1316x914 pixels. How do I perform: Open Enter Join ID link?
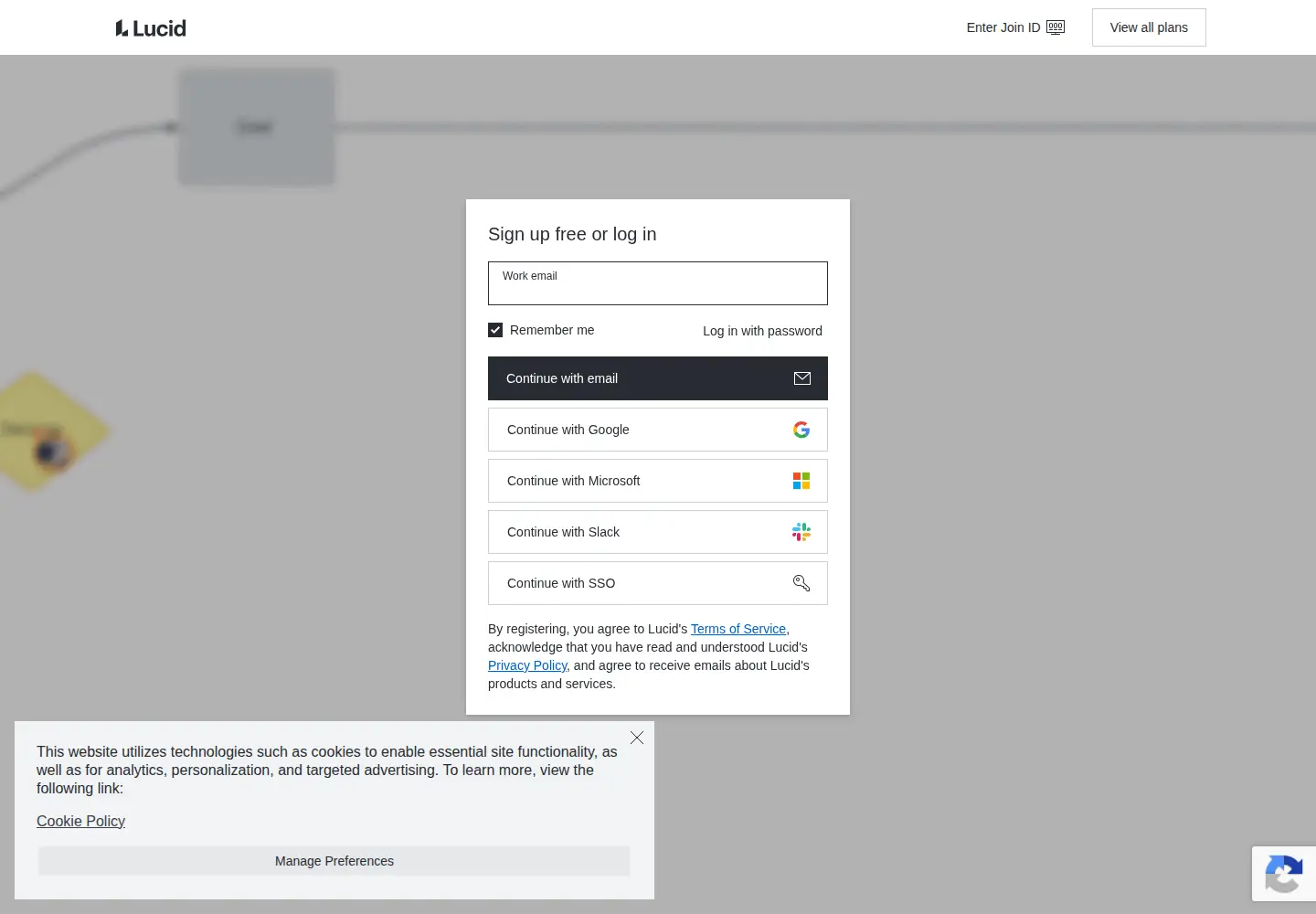pyautogui.click(x=1015, y=27)
